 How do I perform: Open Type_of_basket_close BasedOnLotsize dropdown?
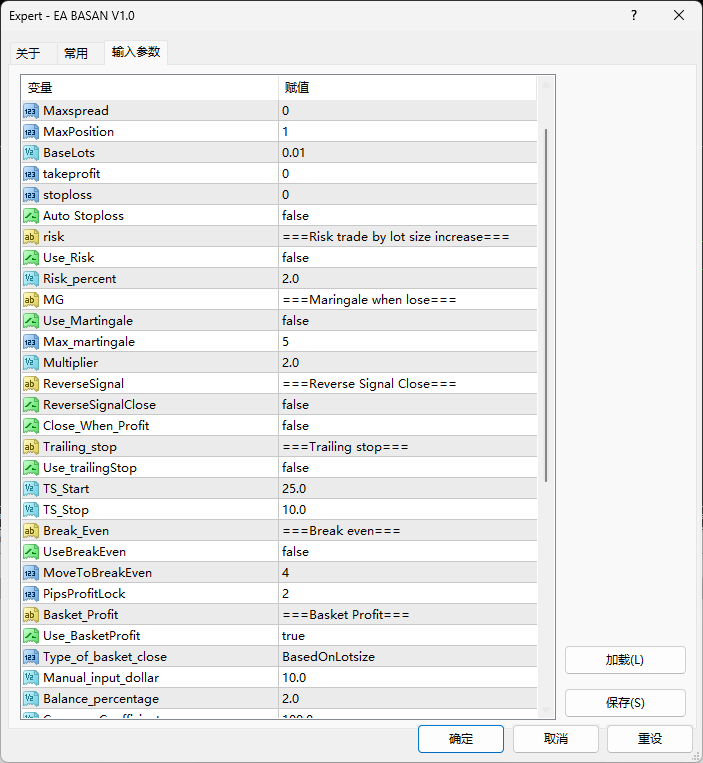pos(408,657)
